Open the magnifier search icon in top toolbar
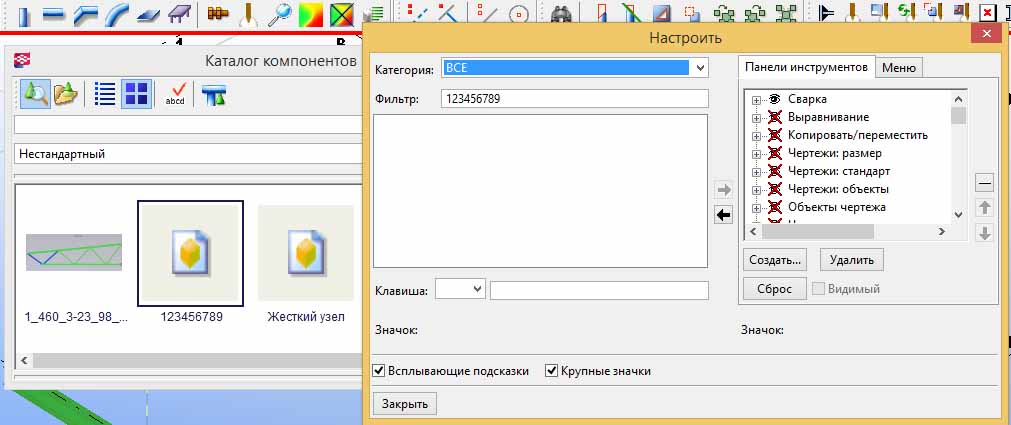Viewport: 1011px width, 425px height. click(279, 15)
